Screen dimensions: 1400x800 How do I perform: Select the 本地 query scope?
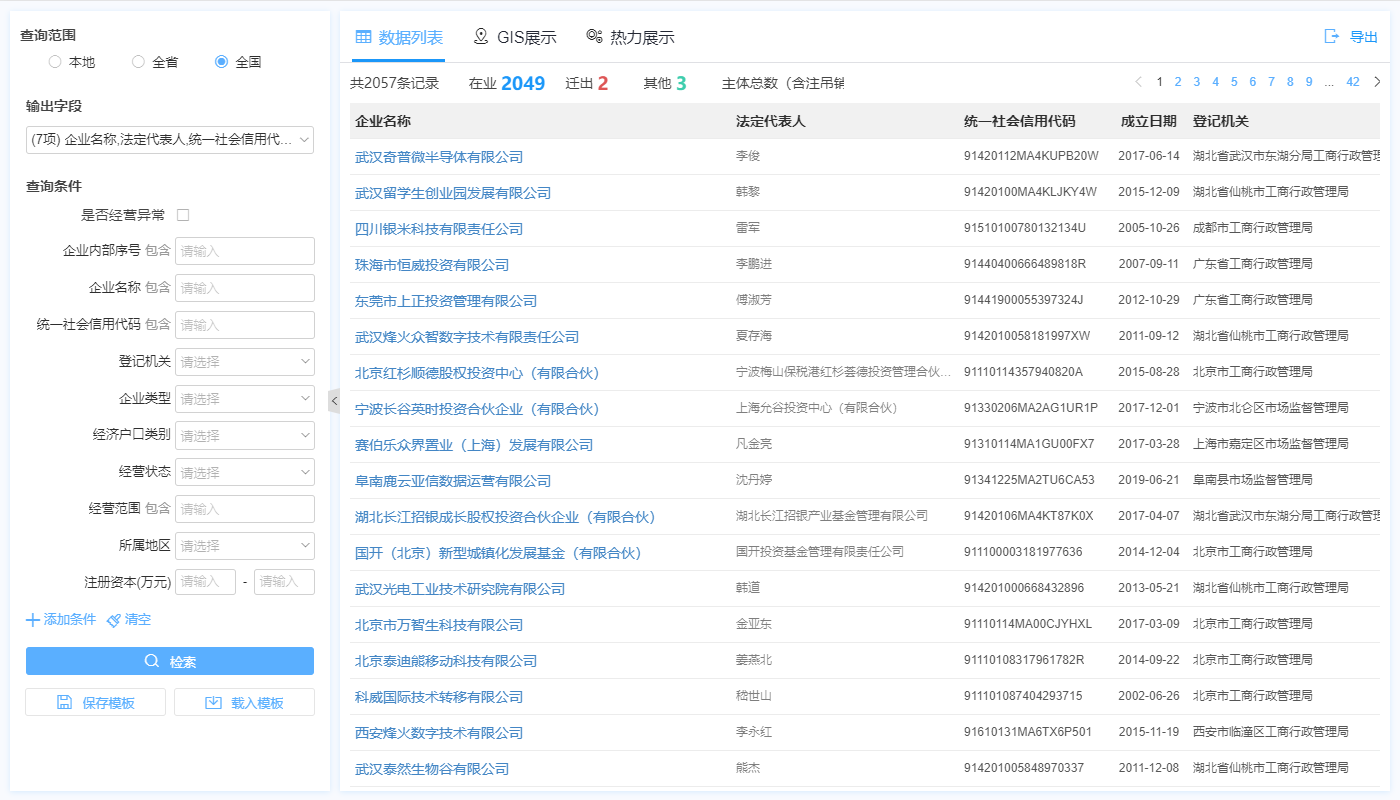coord(54,61)
